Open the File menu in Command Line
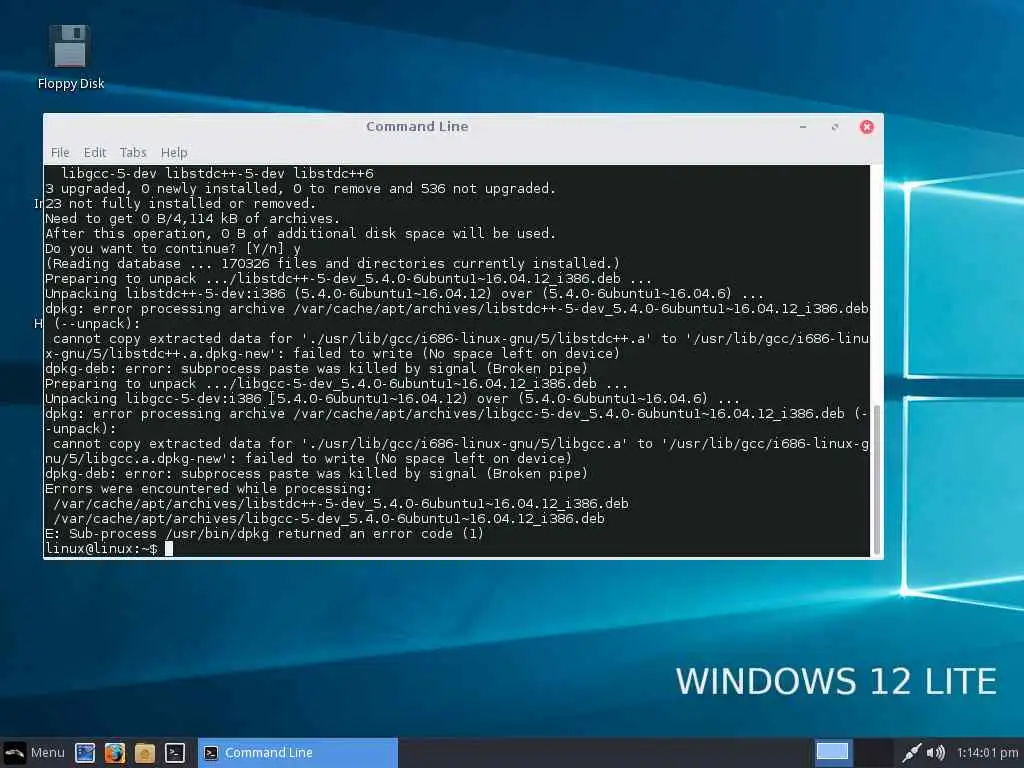 click(60, 152)
